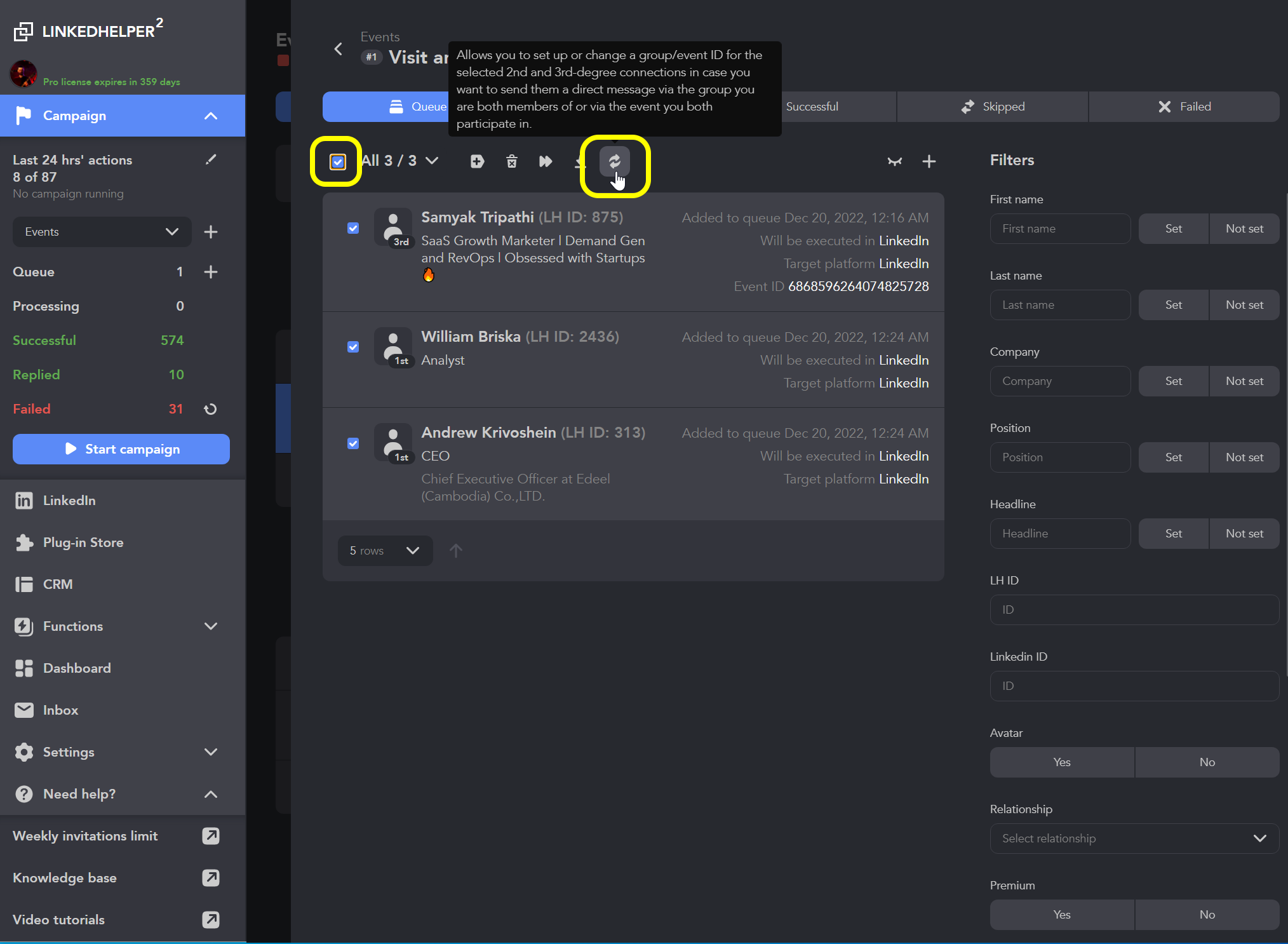Viewport: 1288px width, 944px height.
Task: Uncheck Andrew Krivoshein's checkbox
Action: pyautogui.click(x=353, y=443)
